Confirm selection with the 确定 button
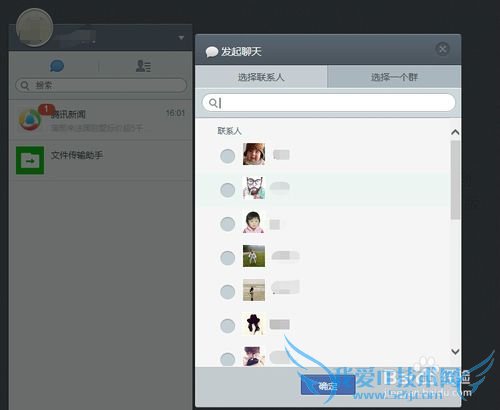This screenshot has width=500, height=410. pyautogui.click(x=328, y=386)
